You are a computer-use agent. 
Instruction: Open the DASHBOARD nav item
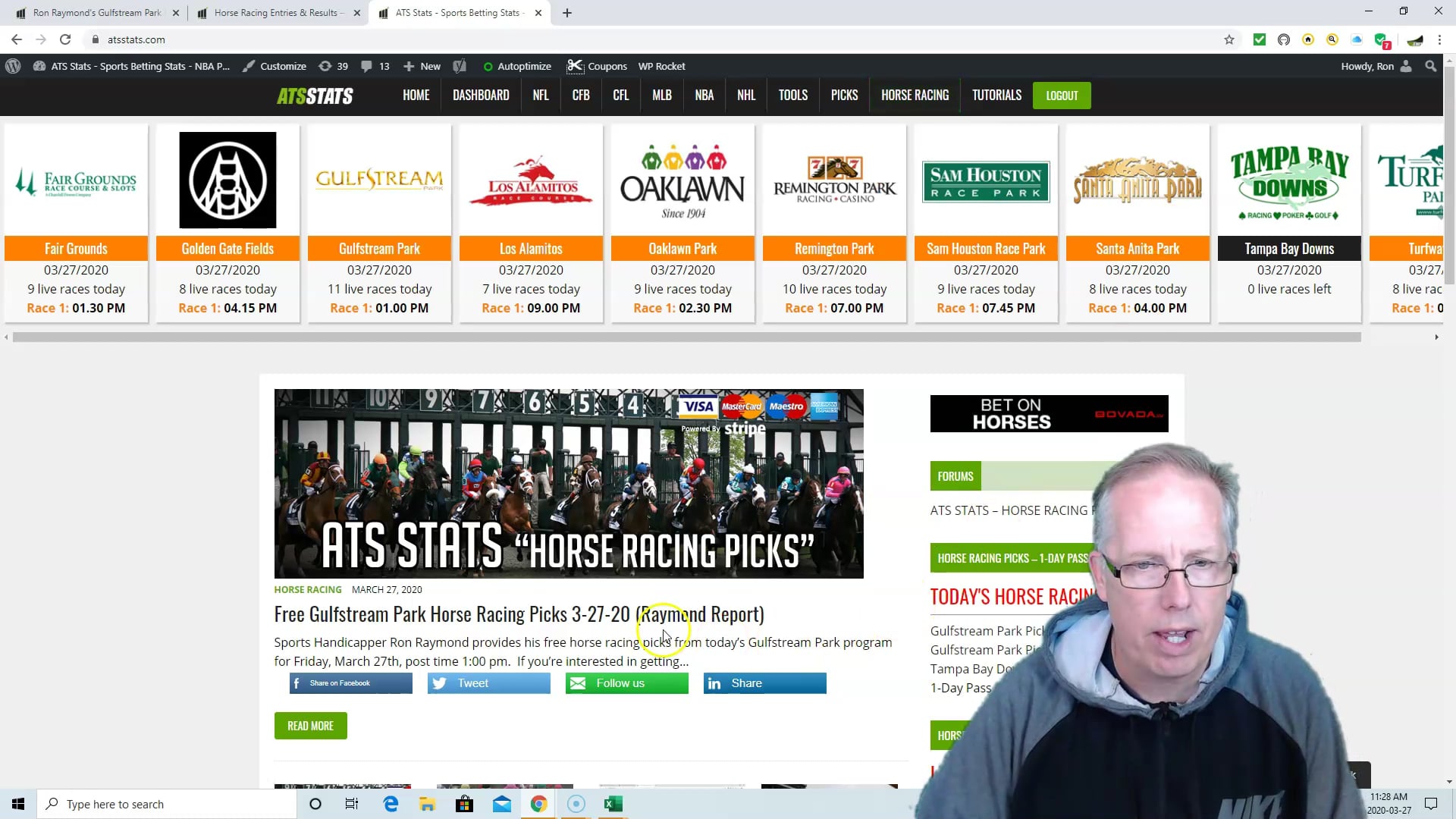[481, 96]
